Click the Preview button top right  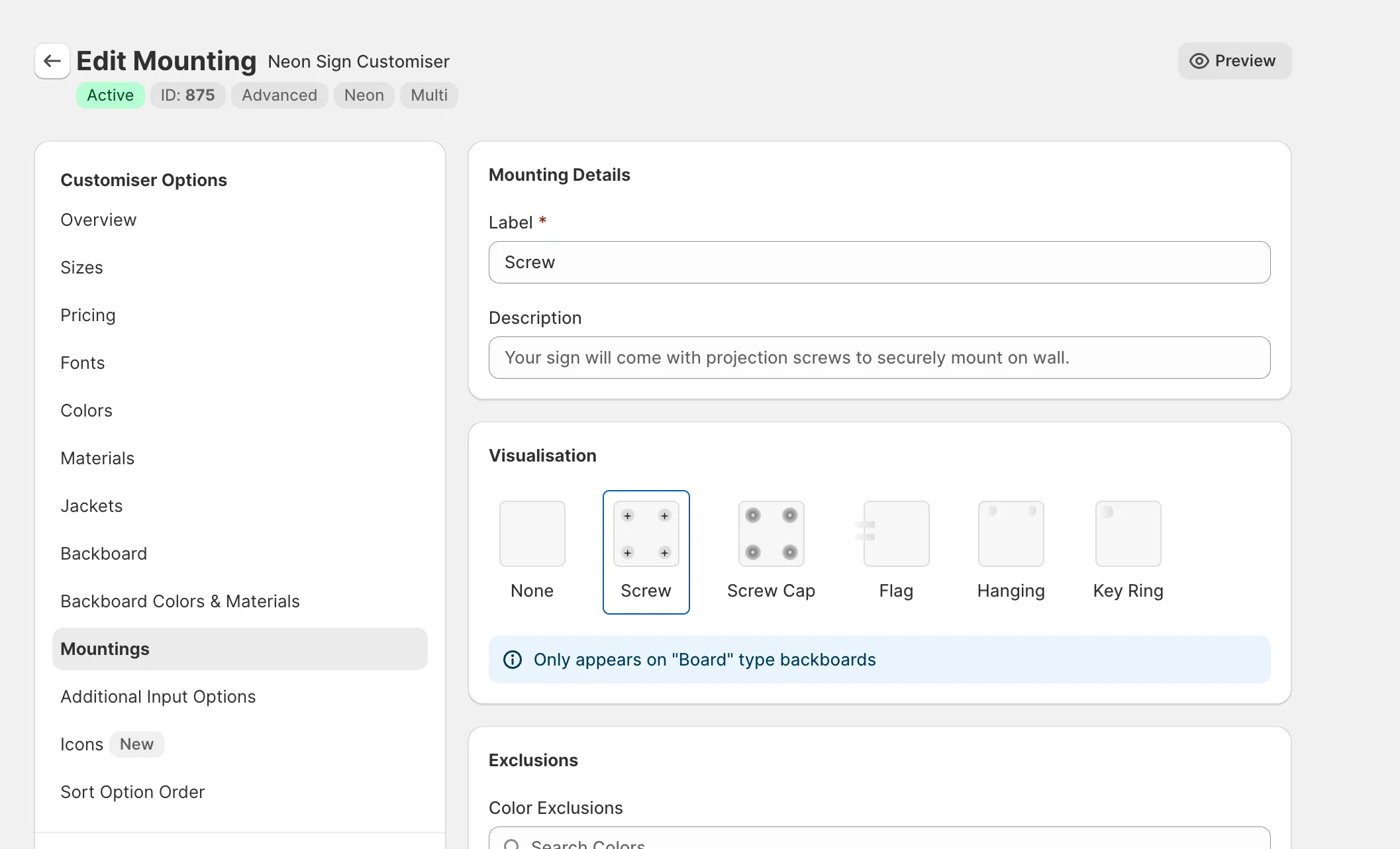click(x=1235, y=60)
